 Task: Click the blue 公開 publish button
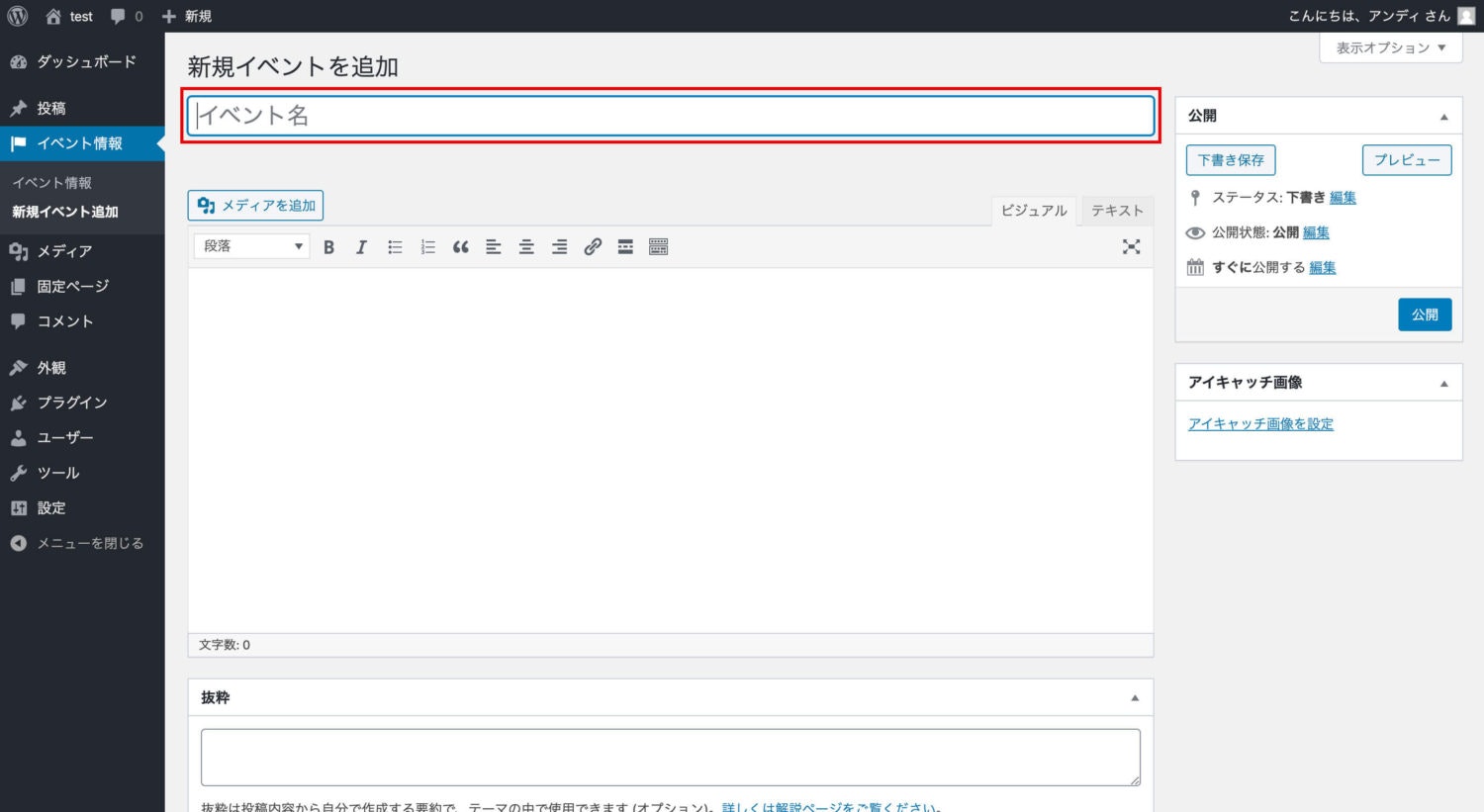(x=1425, y=315)
